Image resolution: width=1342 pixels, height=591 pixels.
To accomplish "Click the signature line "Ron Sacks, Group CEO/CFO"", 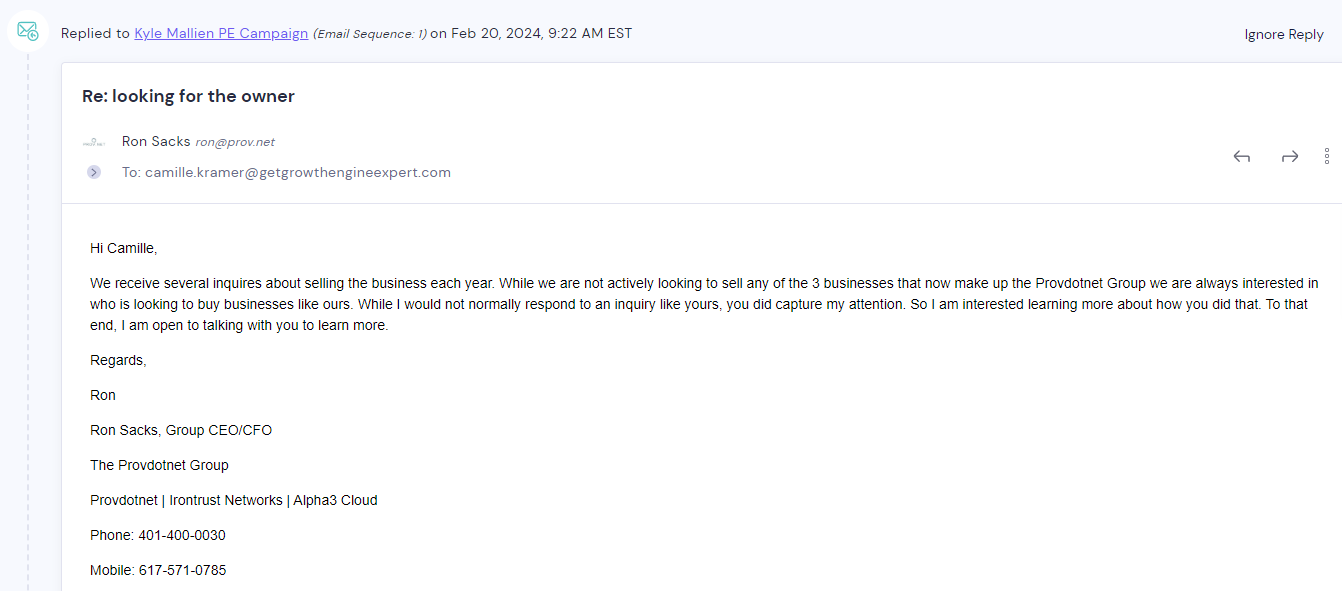I will pyautogui.click(x=181, y=430).
